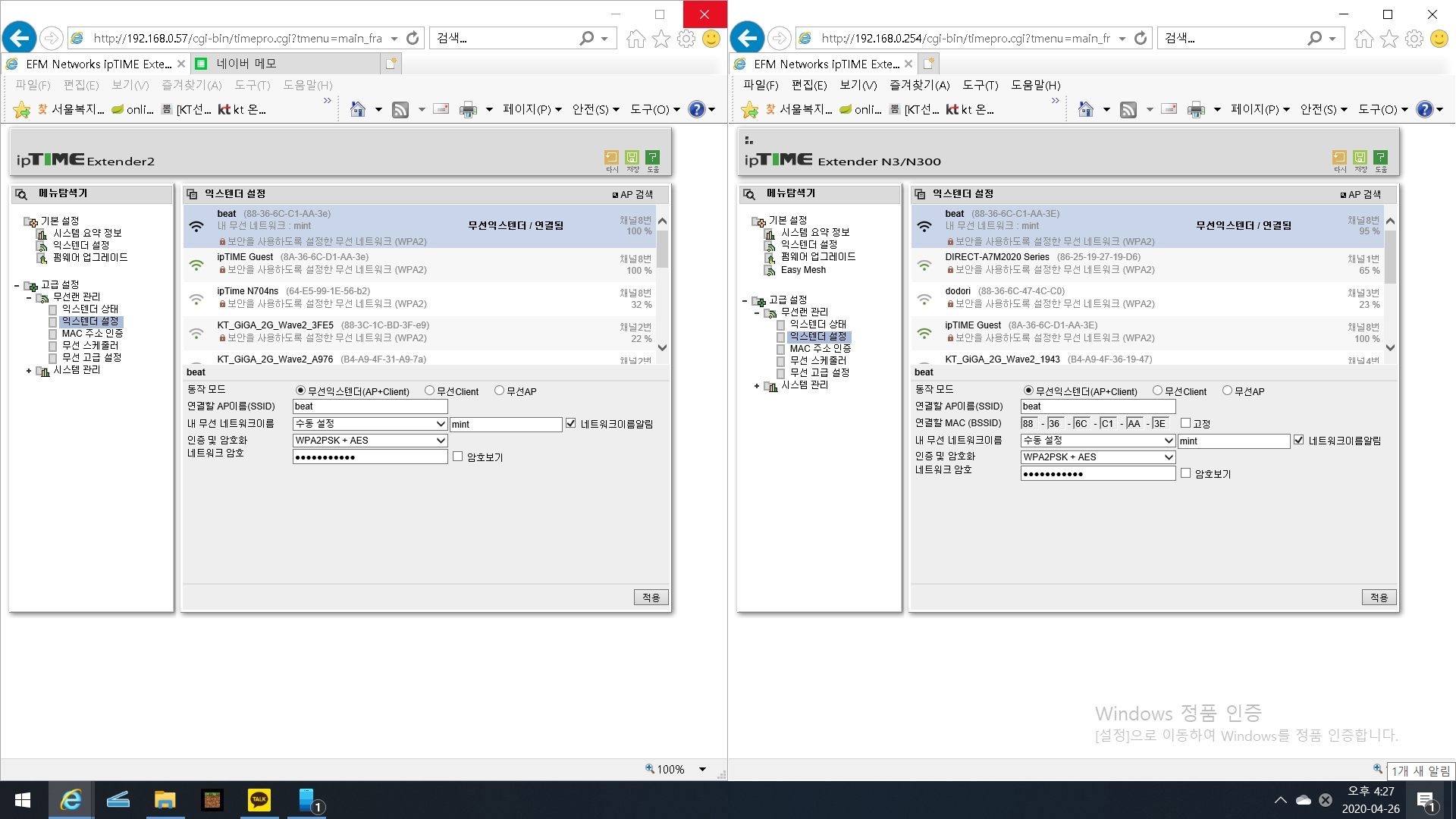The height and width of the screenshot is (819, 1456).
Task: Click the help icon in Extender2 header
Action: coord(652,157)
